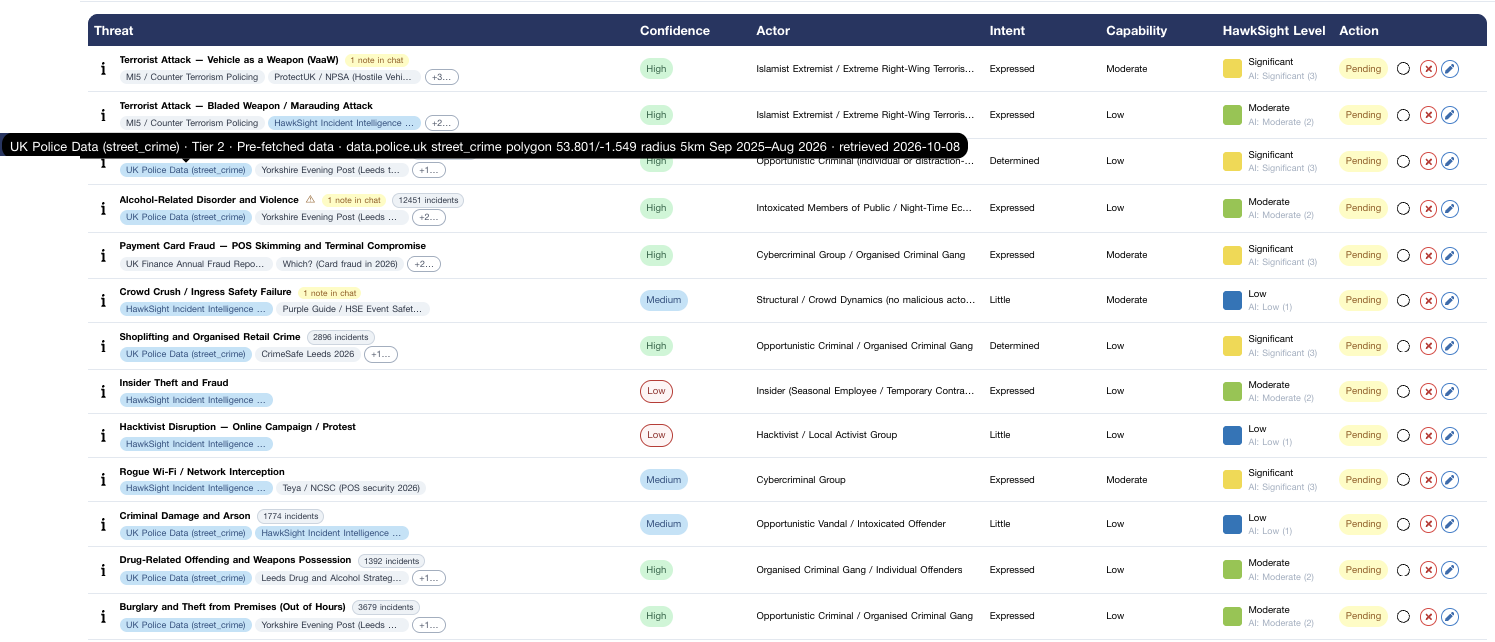Select the circle toggle for Vehicle as a Weapon
1495x642 pixels.
(x=1403, y=69)
